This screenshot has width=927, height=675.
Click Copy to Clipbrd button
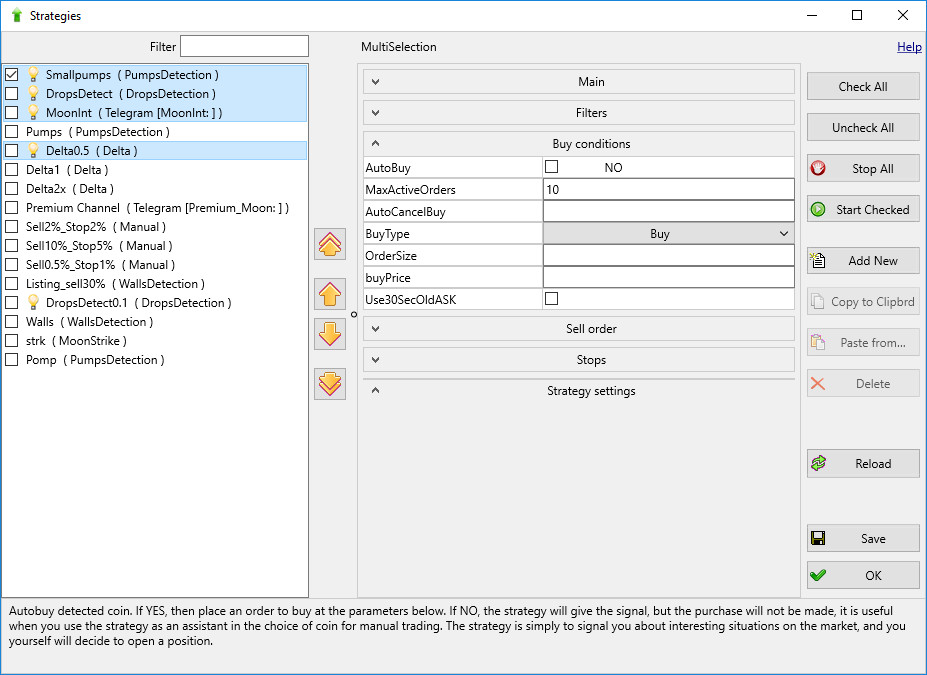pyautogui.click(x=863, y=301)
